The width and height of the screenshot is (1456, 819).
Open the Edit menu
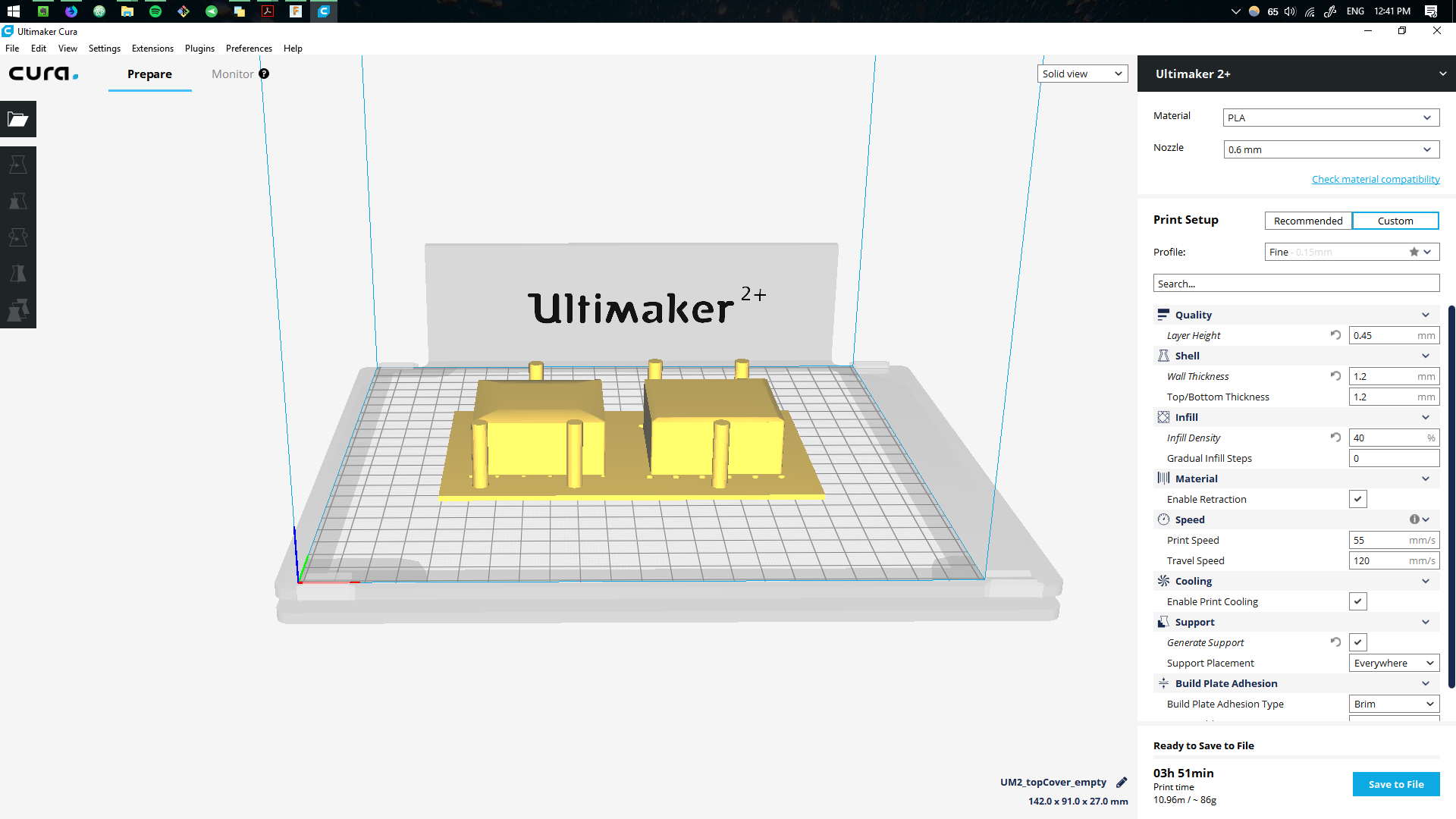click(x=39, y=48)
